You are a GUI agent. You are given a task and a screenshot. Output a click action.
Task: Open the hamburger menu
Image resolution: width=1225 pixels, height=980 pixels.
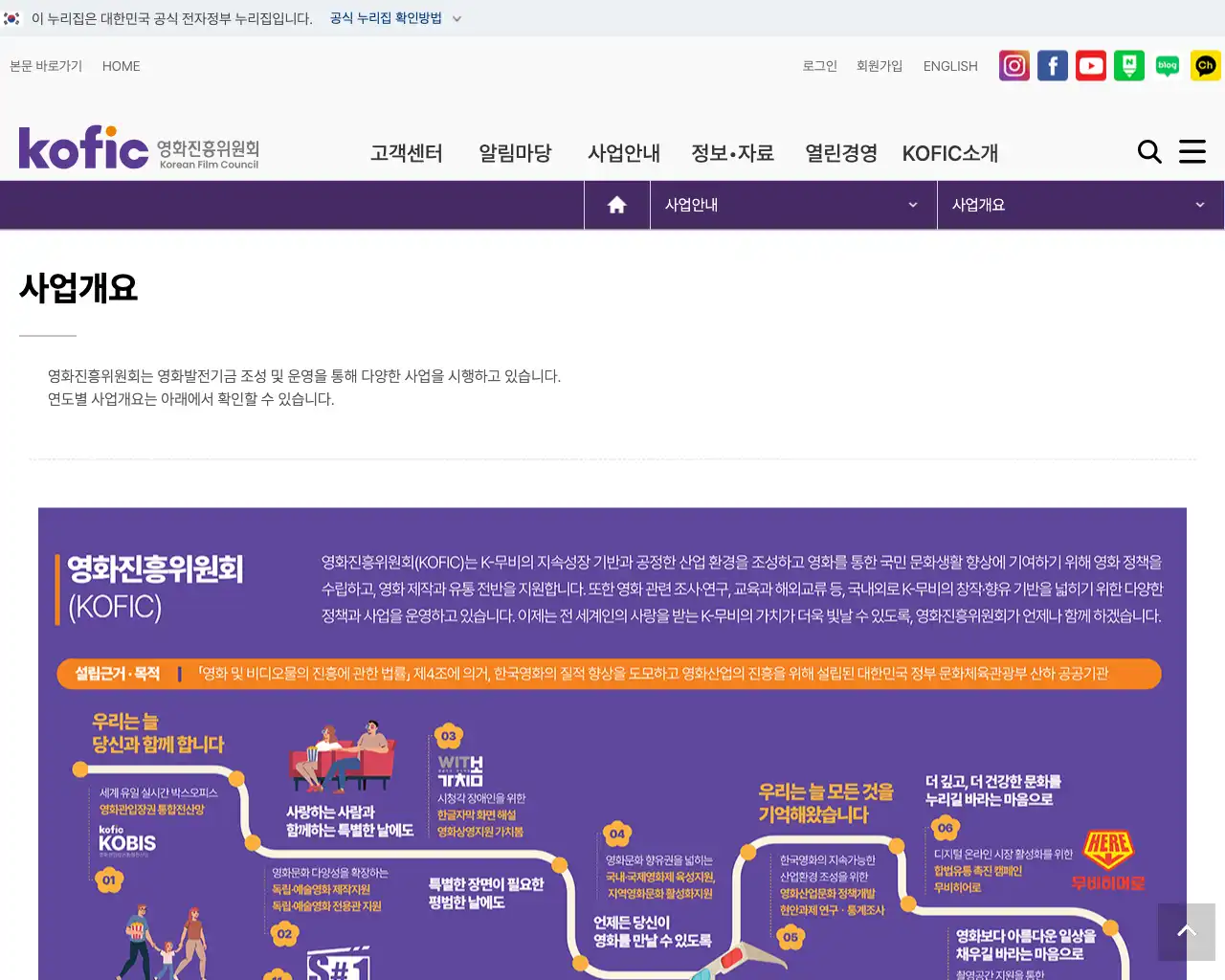[x=1192, y=151]
